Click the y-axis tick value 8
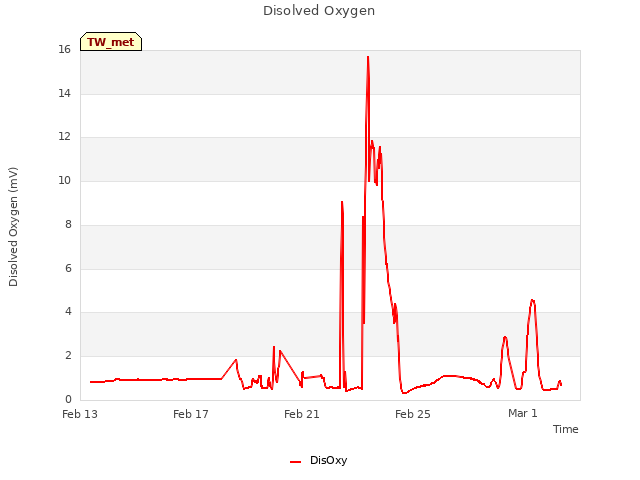 pyautogui.click(x=68, y=224)
